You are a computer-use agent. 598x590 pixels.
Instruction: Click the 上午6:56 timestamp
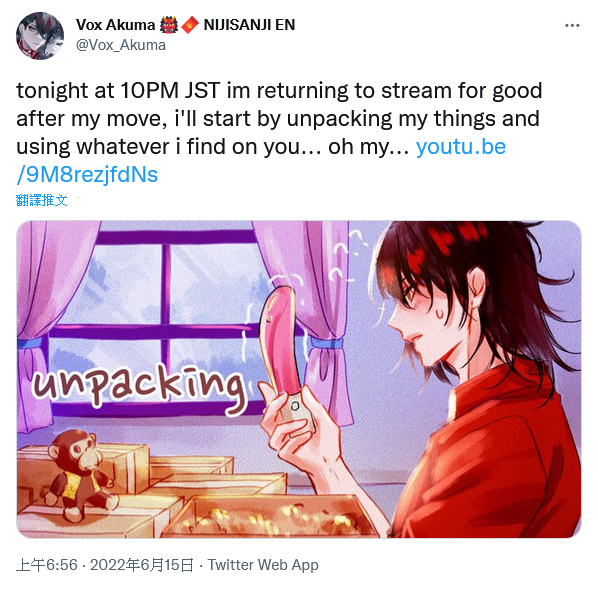[x=47, y=565]
